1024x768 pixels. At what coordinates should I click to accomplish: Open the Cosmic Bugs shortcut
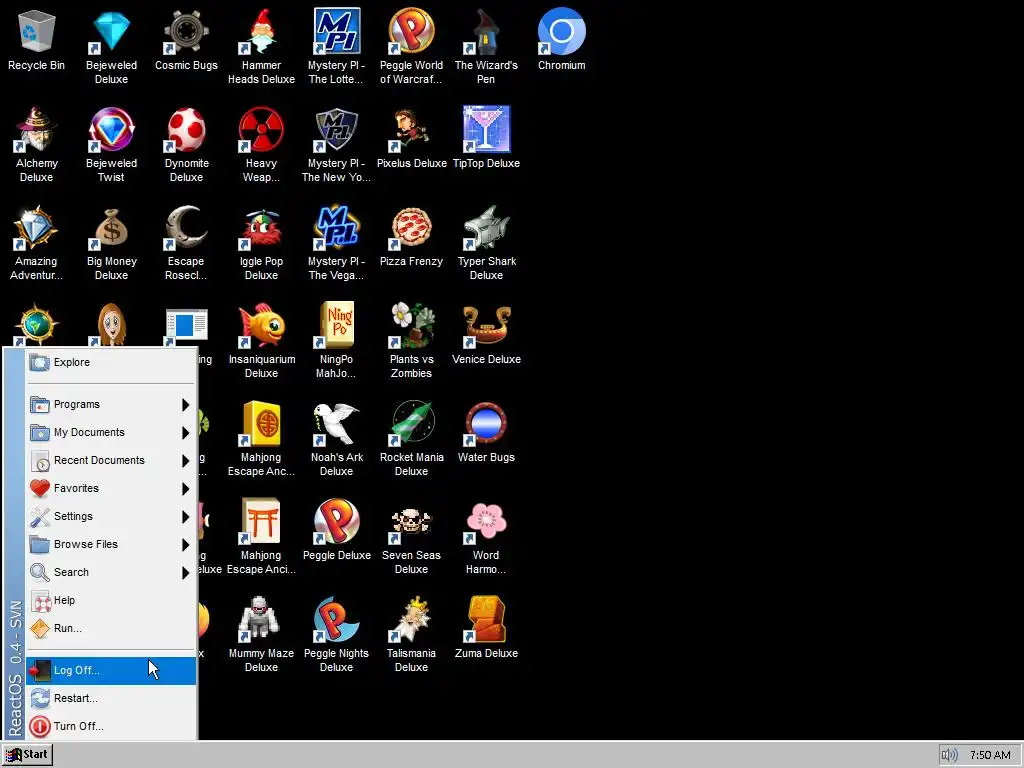click(x=186, y=31)
